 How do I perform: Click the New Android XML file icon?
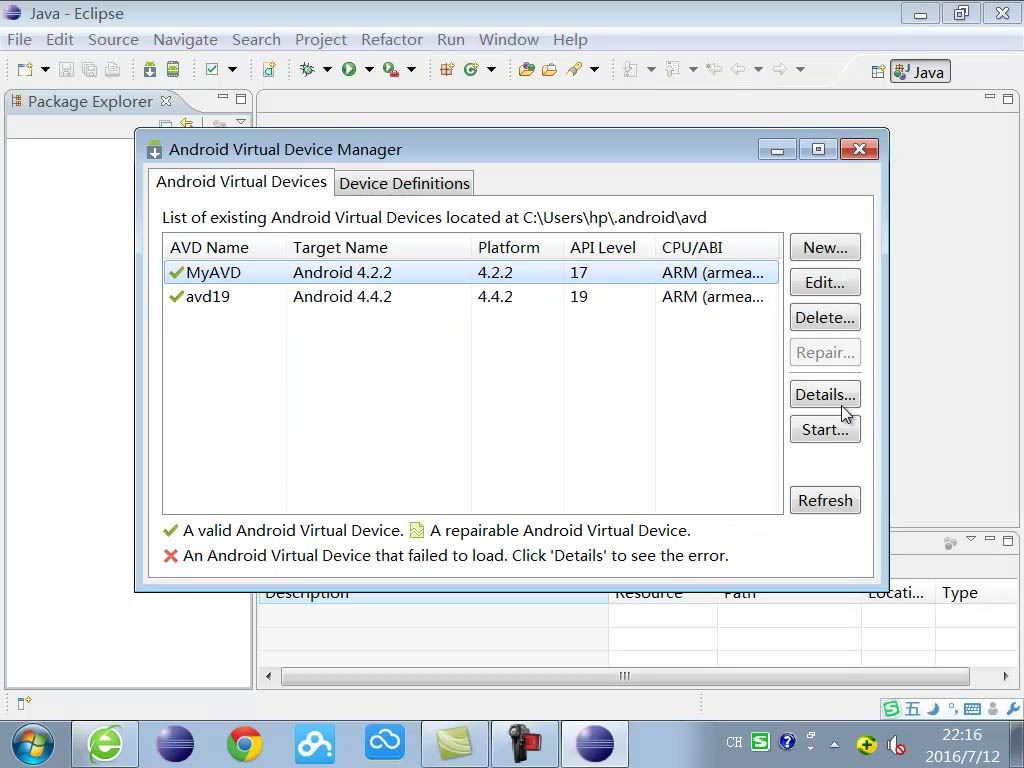pyautogui.click(x=269, y=69)
